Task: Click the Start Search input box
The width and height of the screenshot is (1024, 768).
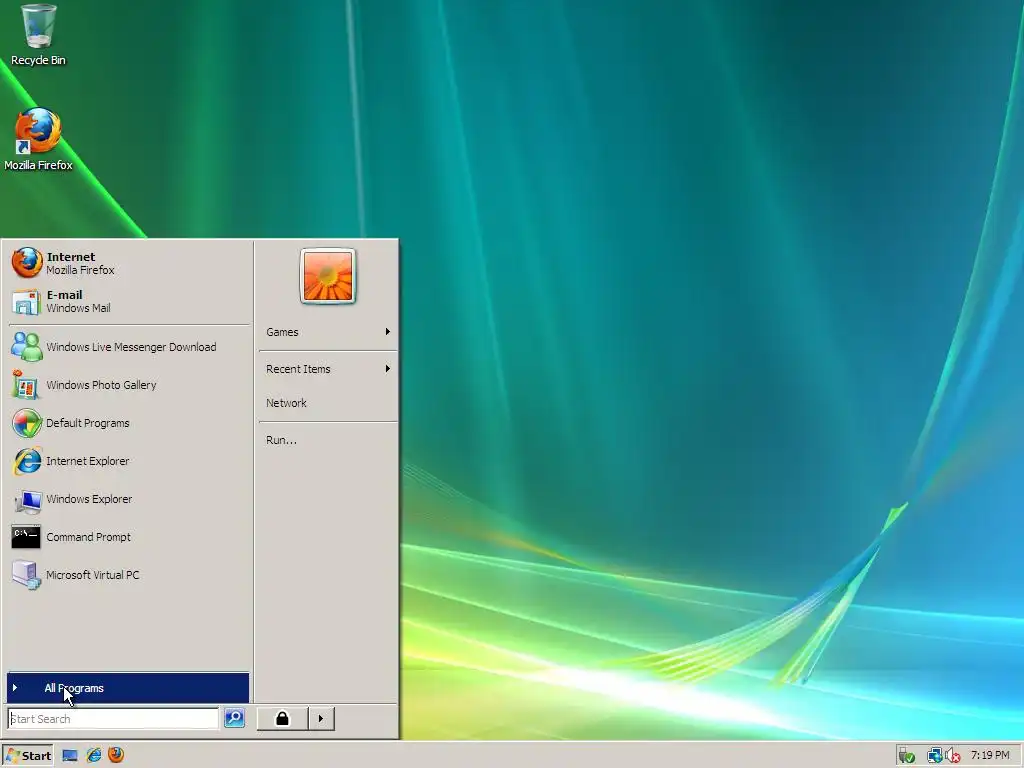Action: 113,718
